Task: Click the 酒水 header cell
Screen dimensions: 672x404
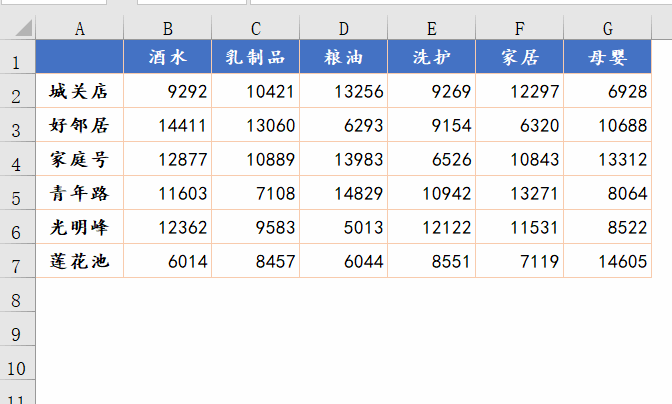Action: (x=167, y=58)
